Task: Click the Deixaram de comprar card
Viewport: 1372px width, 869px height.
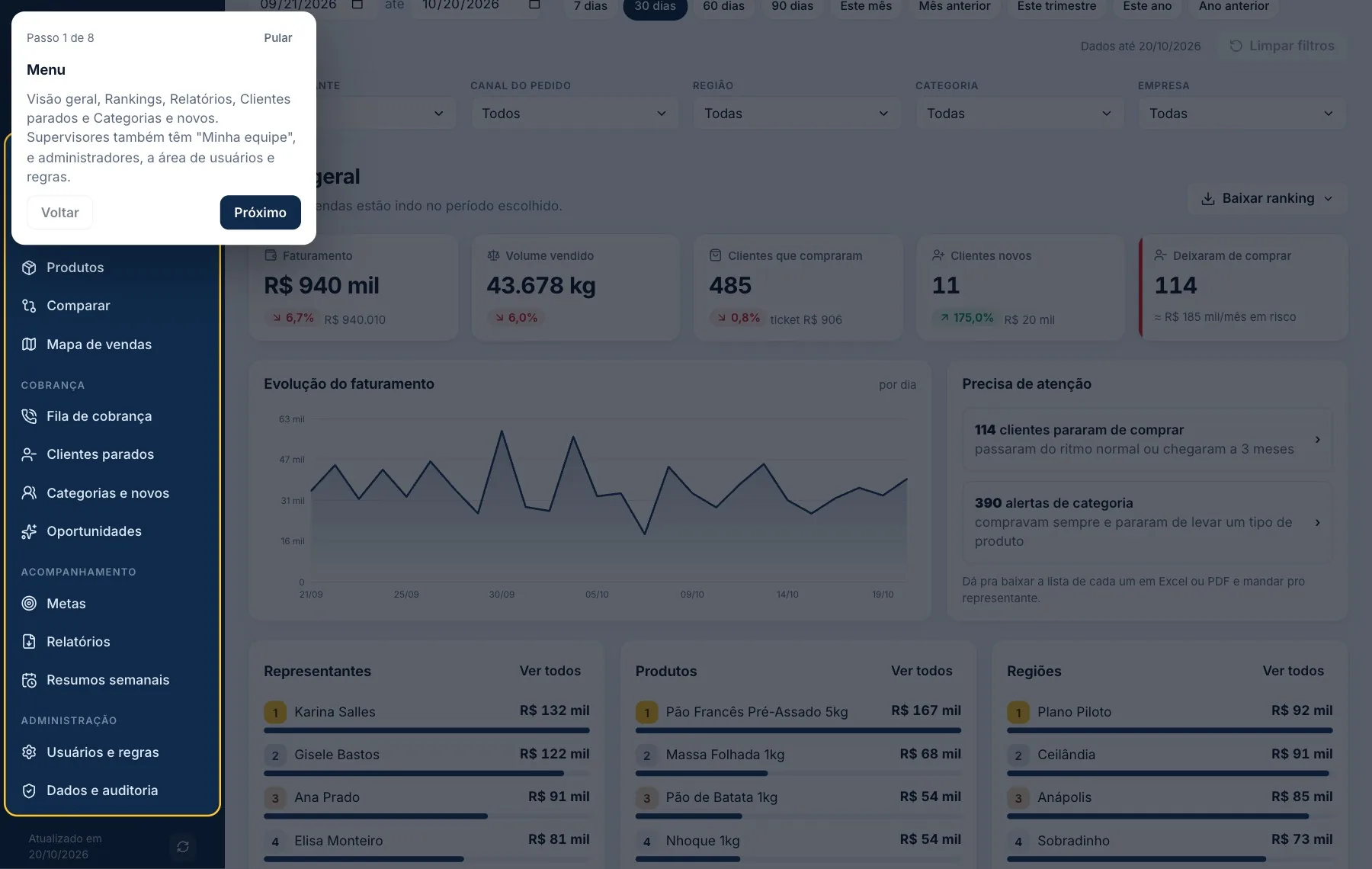Action: point(1243,287)
